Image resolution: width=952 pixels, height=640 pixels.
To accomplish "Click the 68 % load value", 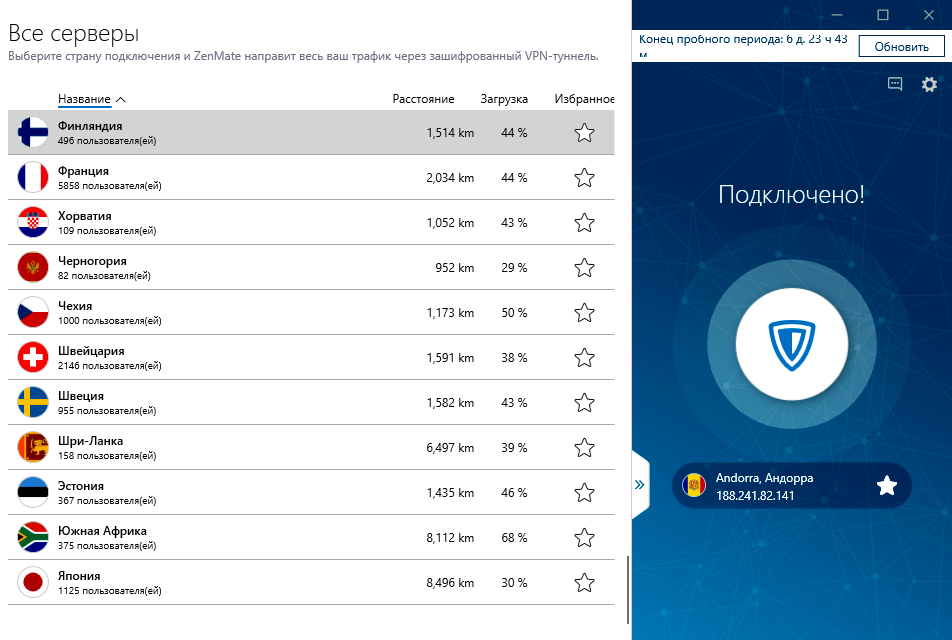I will point(514,537).
